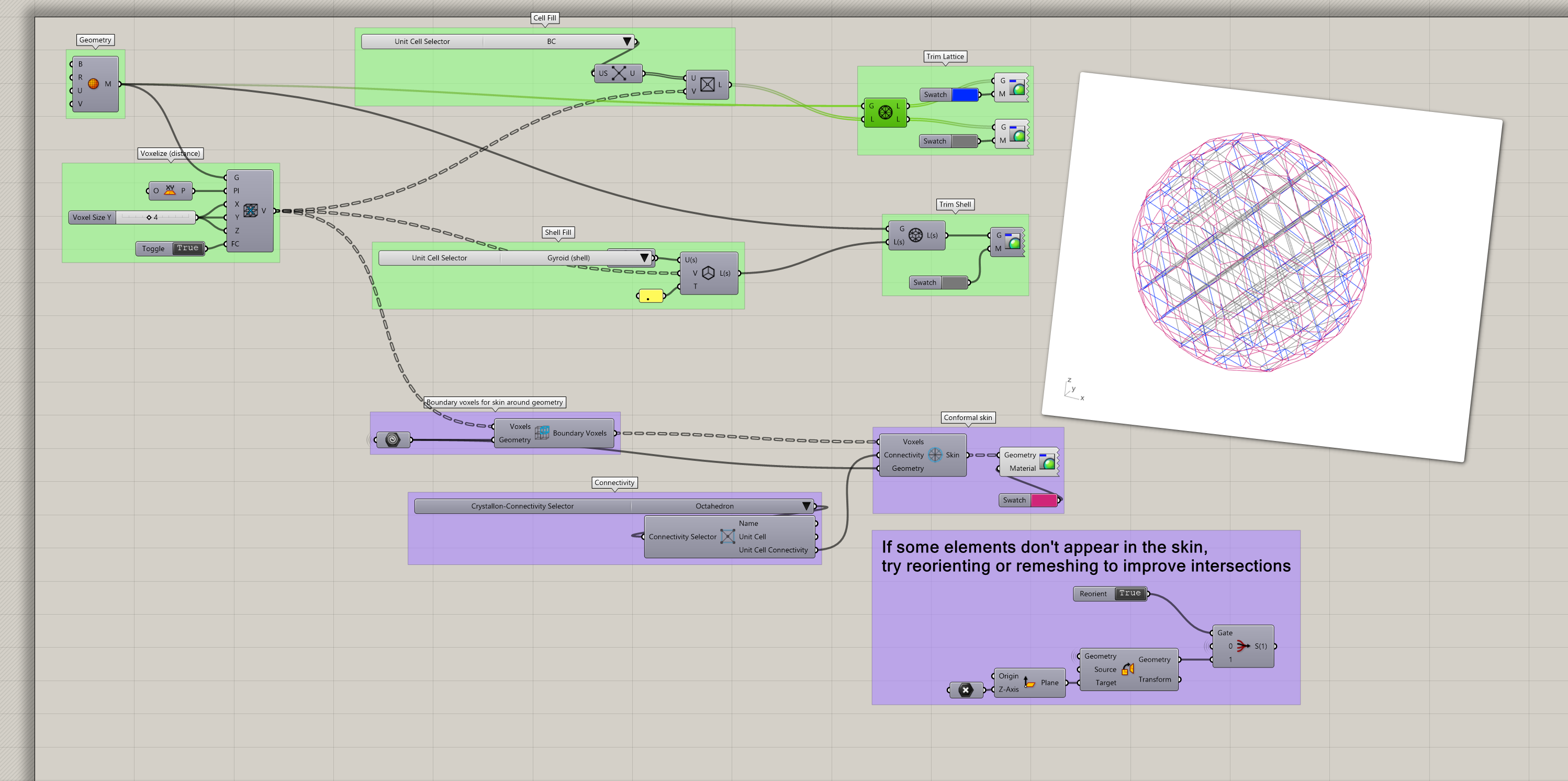The width and height of the screenshot is (1568, 781).
Task: Click the Stream Gate red arrow icon
Action: pyautogui.click(x=1243, y=646)
